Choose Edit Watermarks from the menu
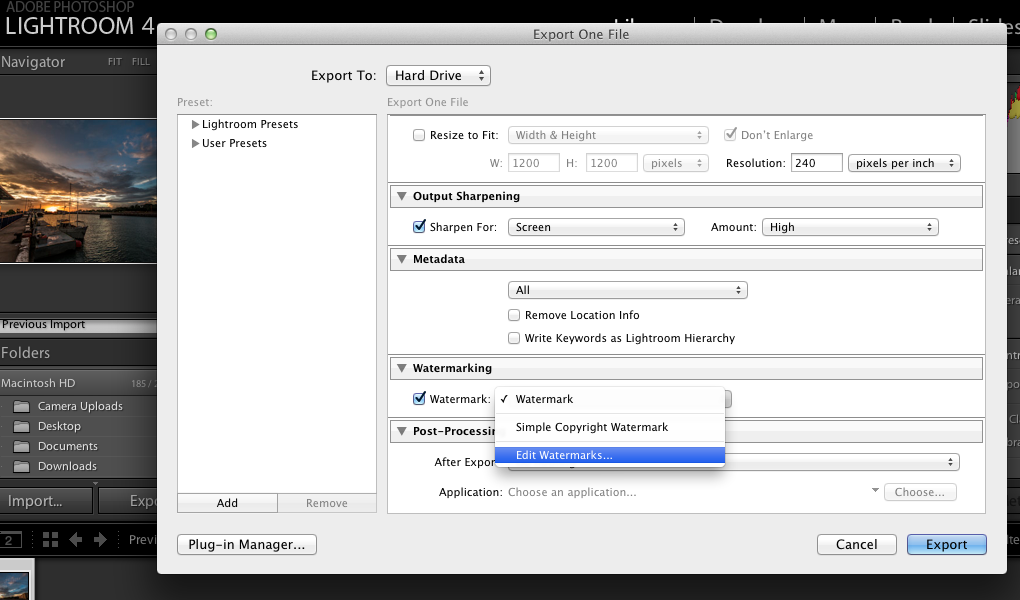 (564, 455)
